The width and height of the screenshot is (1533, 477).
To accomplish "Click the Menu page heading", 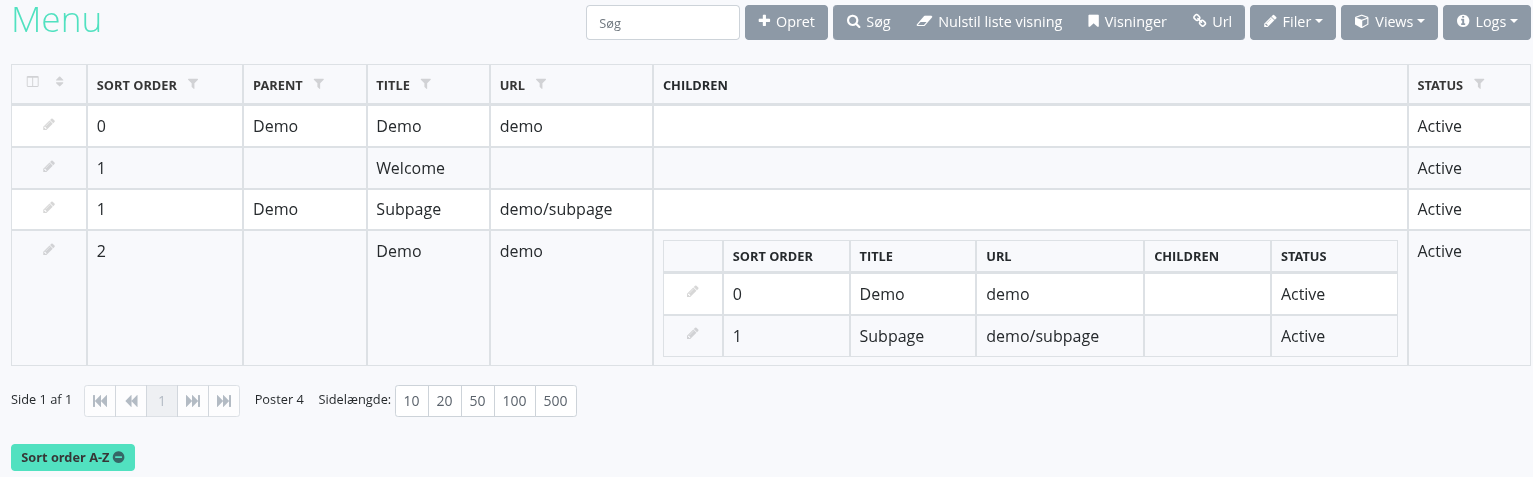I will 56,20.
